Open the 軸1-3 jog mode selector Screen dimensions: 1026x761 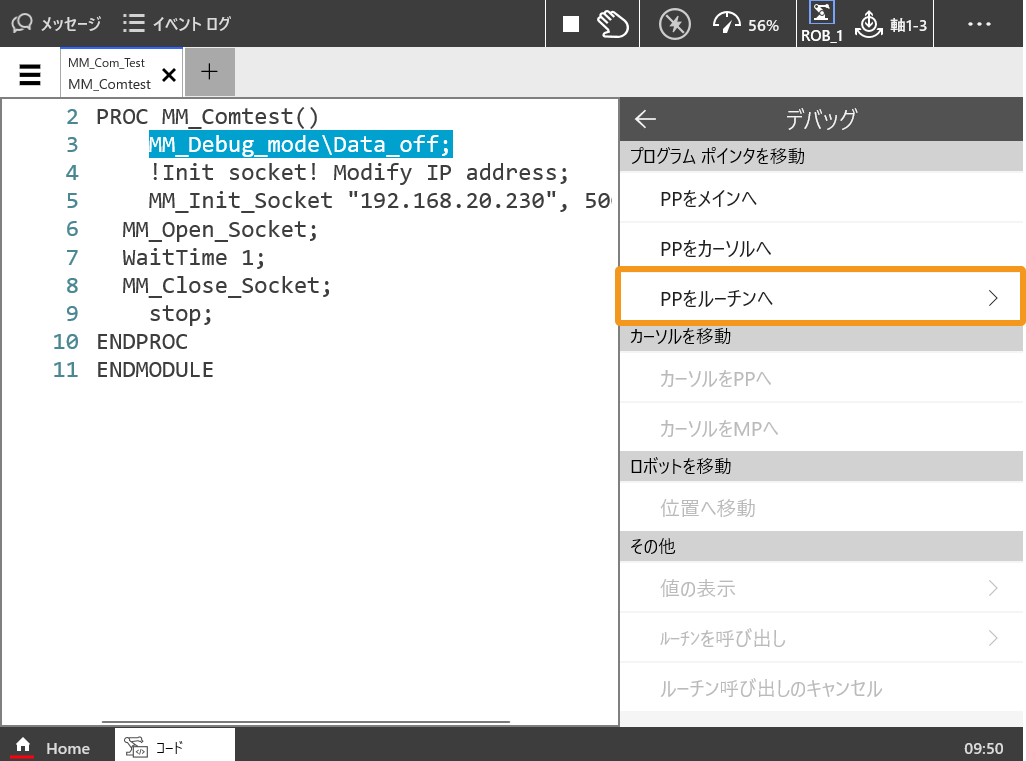(x=891, y=24)
